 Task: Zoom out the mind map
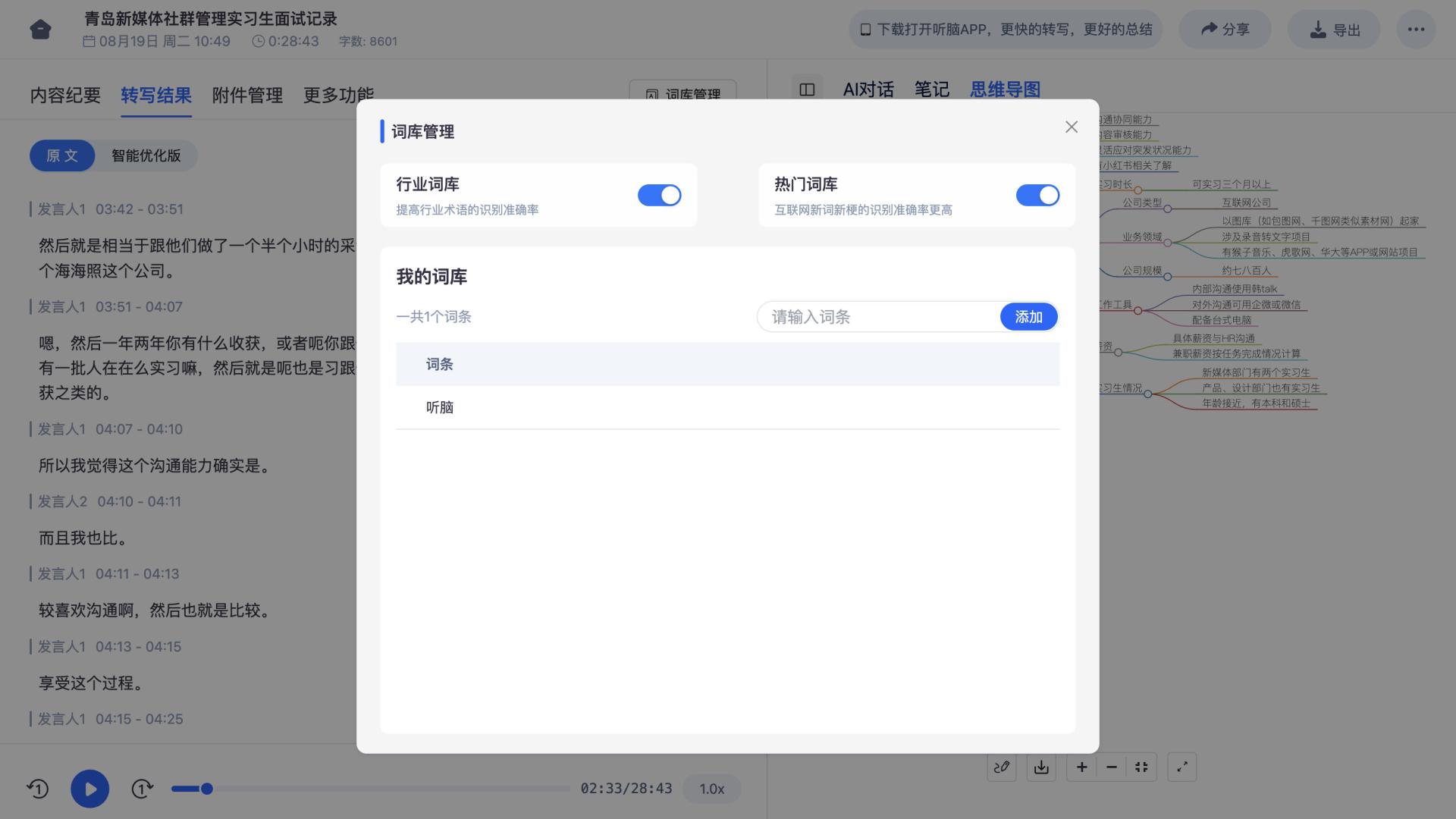(1111, 767)
